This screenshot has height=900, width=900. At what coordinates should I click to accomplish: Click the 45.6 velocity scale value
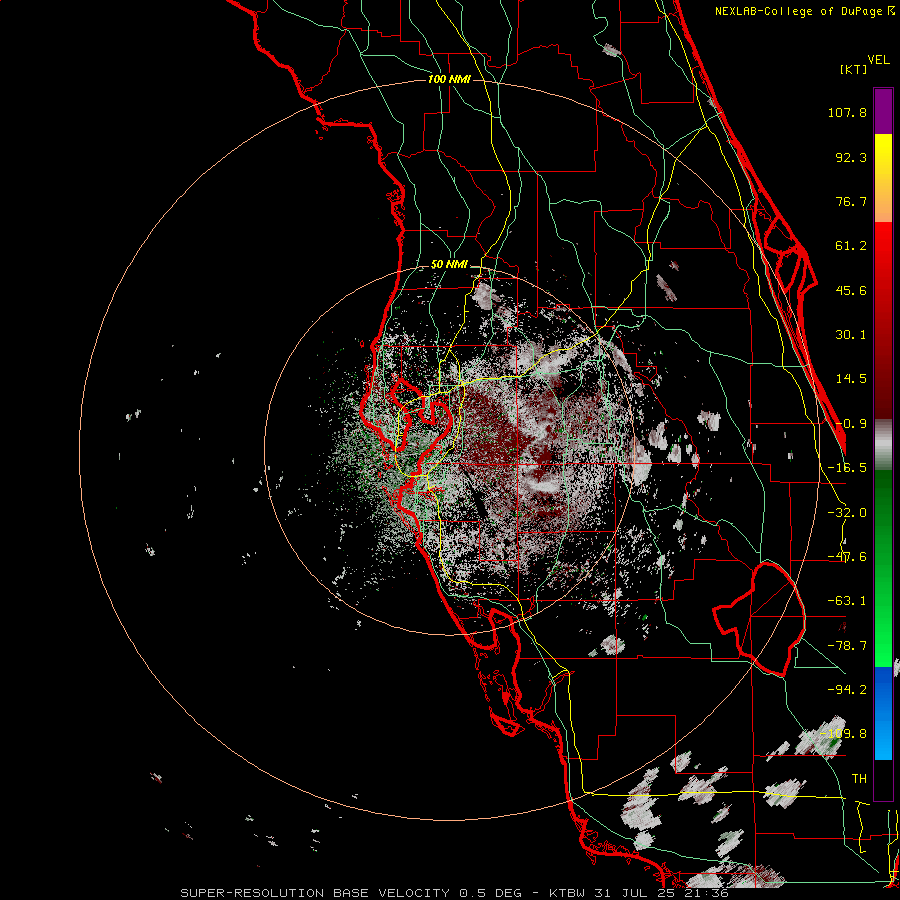coord(851,290)
